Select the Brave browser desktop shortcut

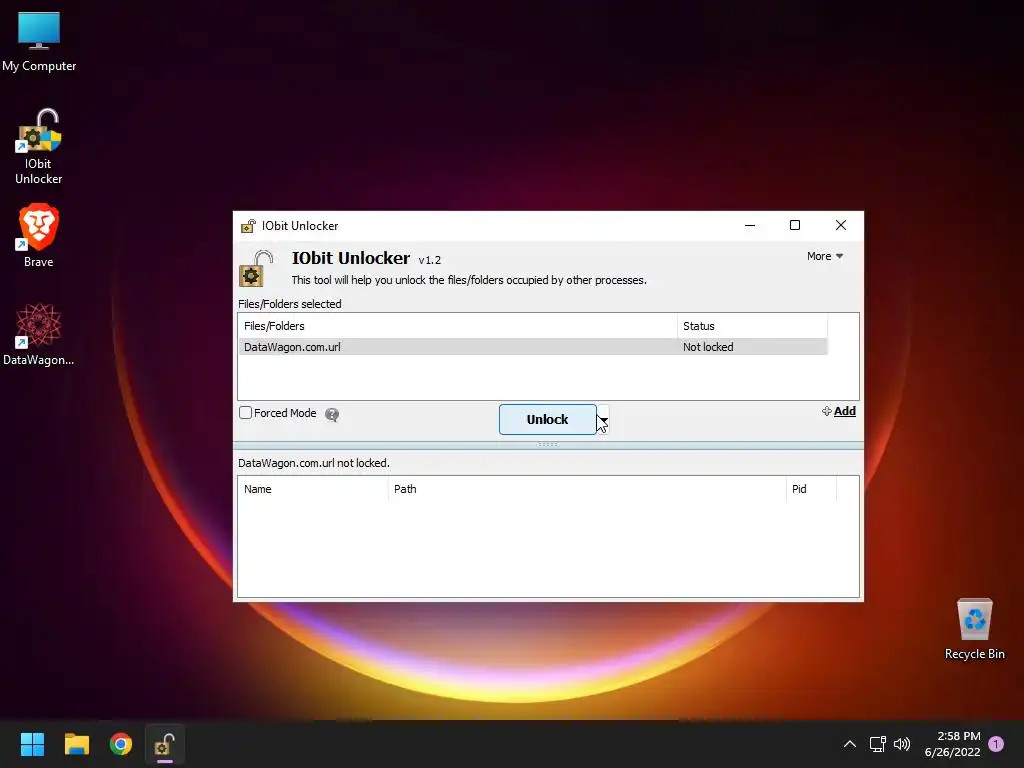[x=39, y=235]
